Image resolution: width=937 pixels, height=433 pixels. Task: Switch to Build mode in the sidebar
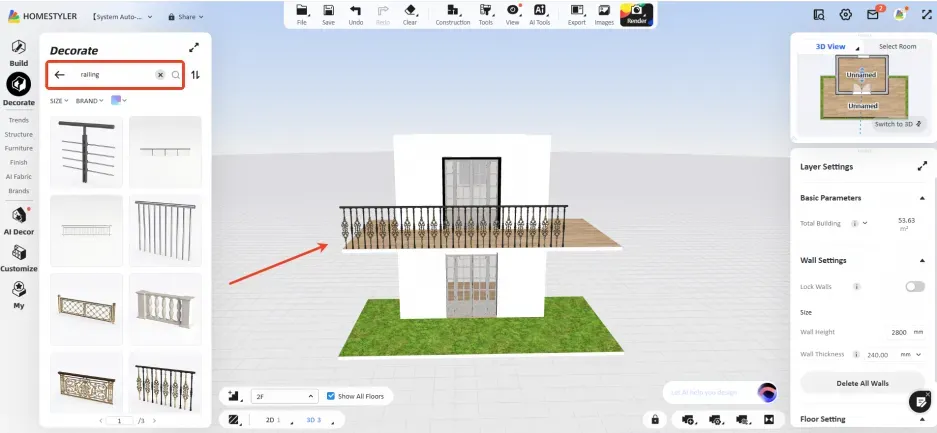[x=18, y=53]
